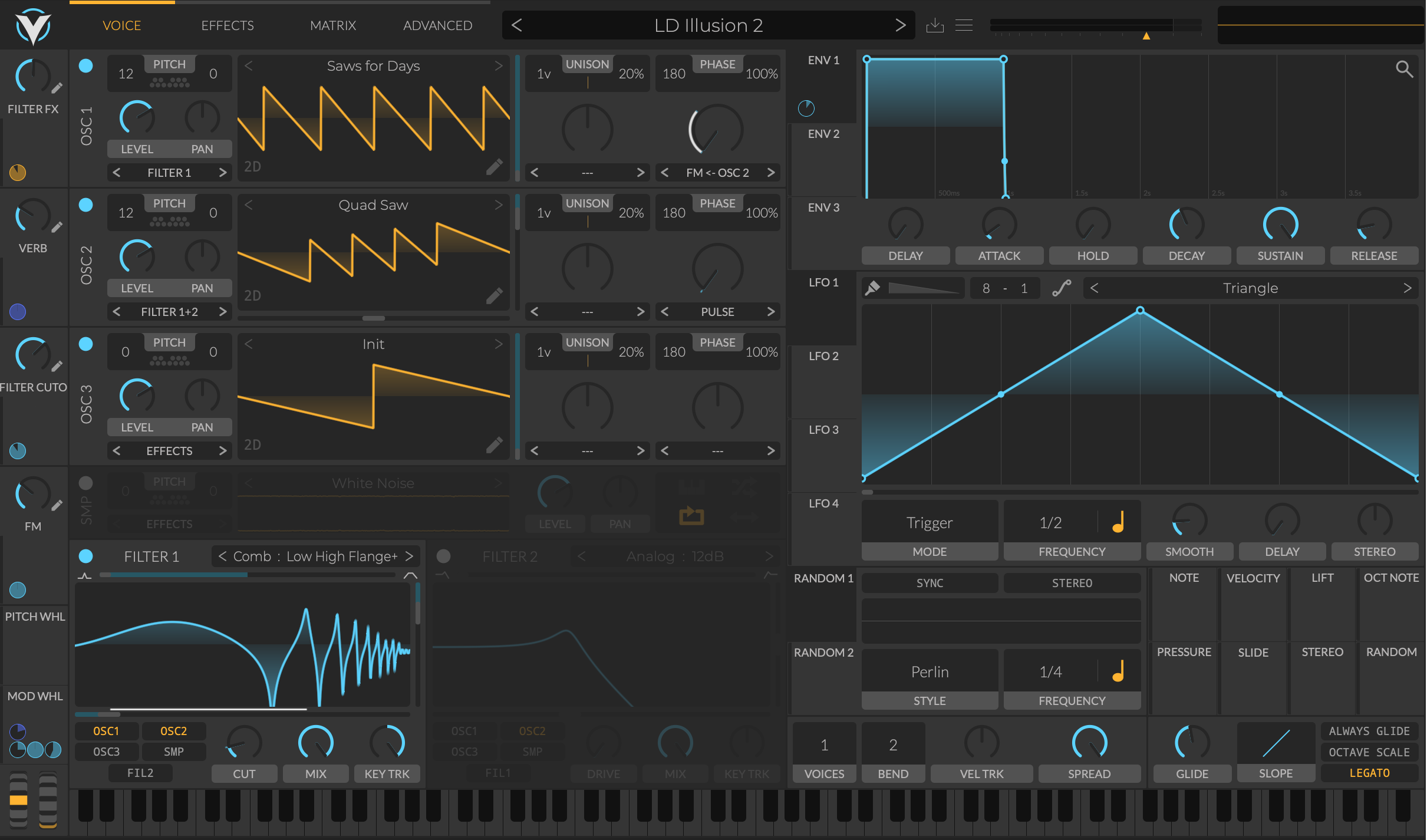Click the PRESSURE modulation source
Viewport: 1427px width, 840px height.
pyautogui.click(x=1184, y=678)
